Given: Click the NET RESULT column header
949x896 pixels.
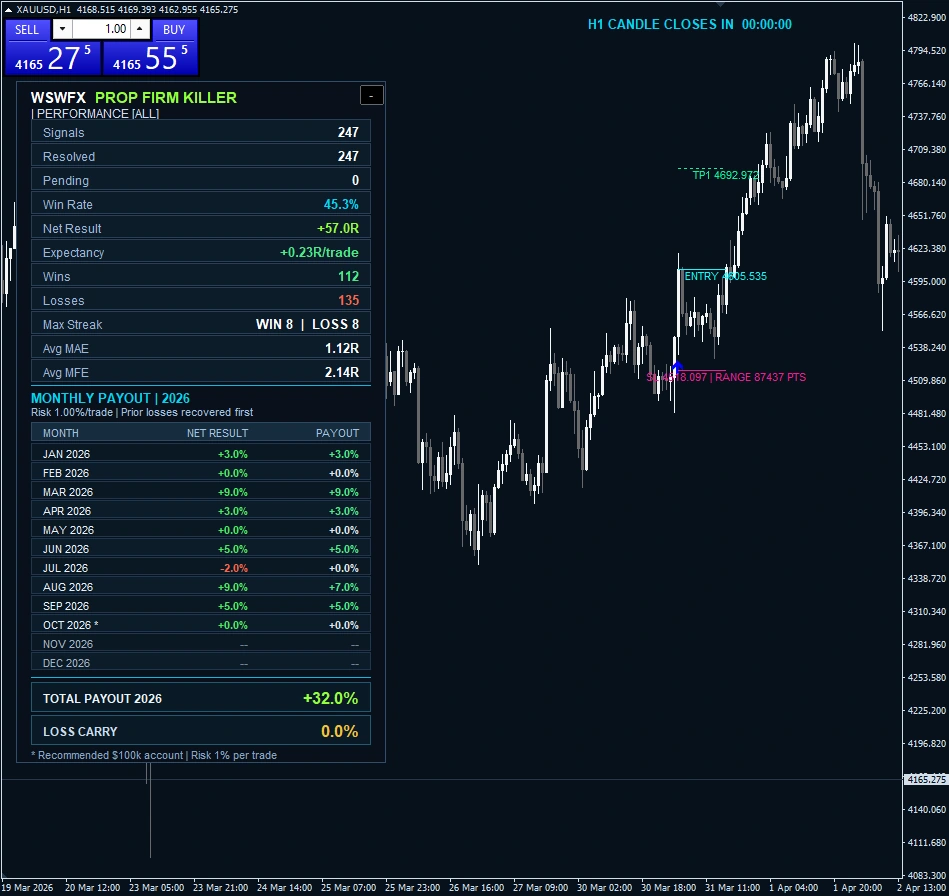Looking at the screenshot, I should [x=217, y=433].
